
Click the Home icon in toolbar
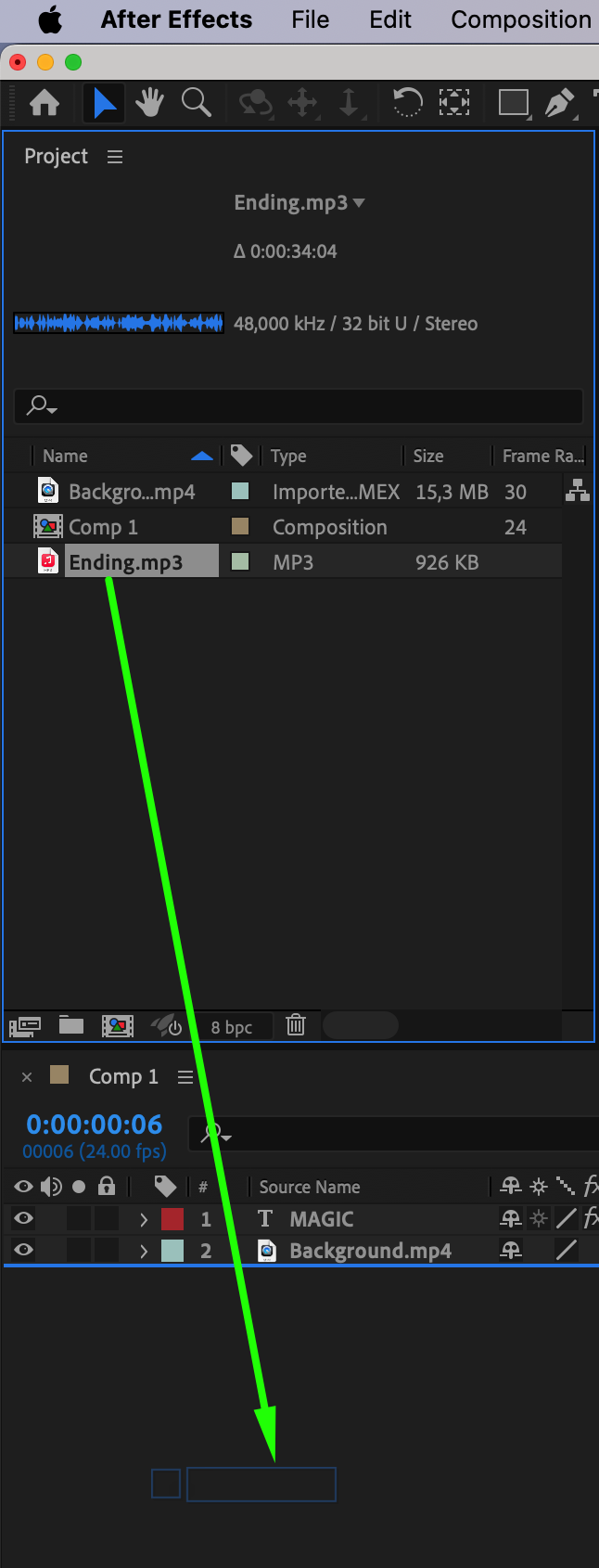coord(45,102)
